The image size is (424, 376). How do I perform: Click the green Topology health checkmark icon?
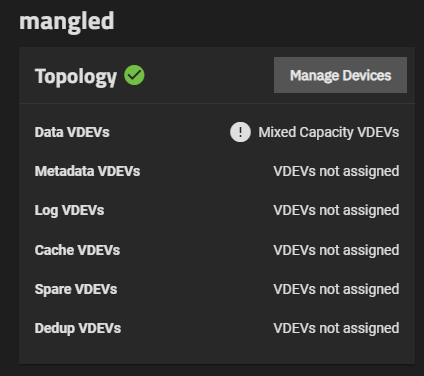[x=134, y=75]
